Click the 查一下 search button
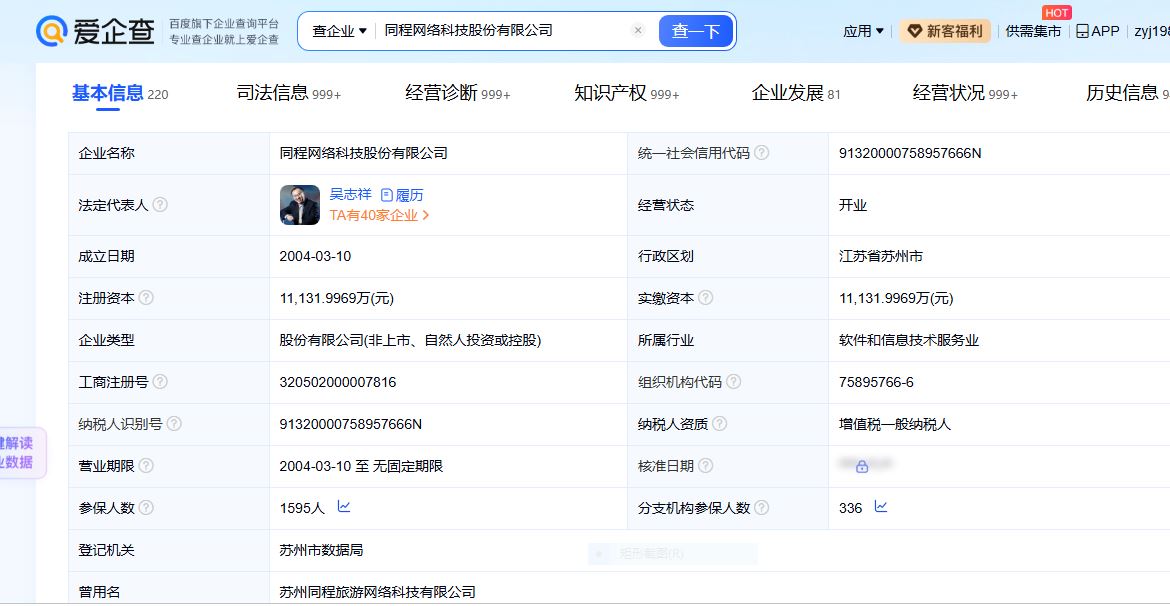Viewport: 1170px width, 606px height. [695, 31]
